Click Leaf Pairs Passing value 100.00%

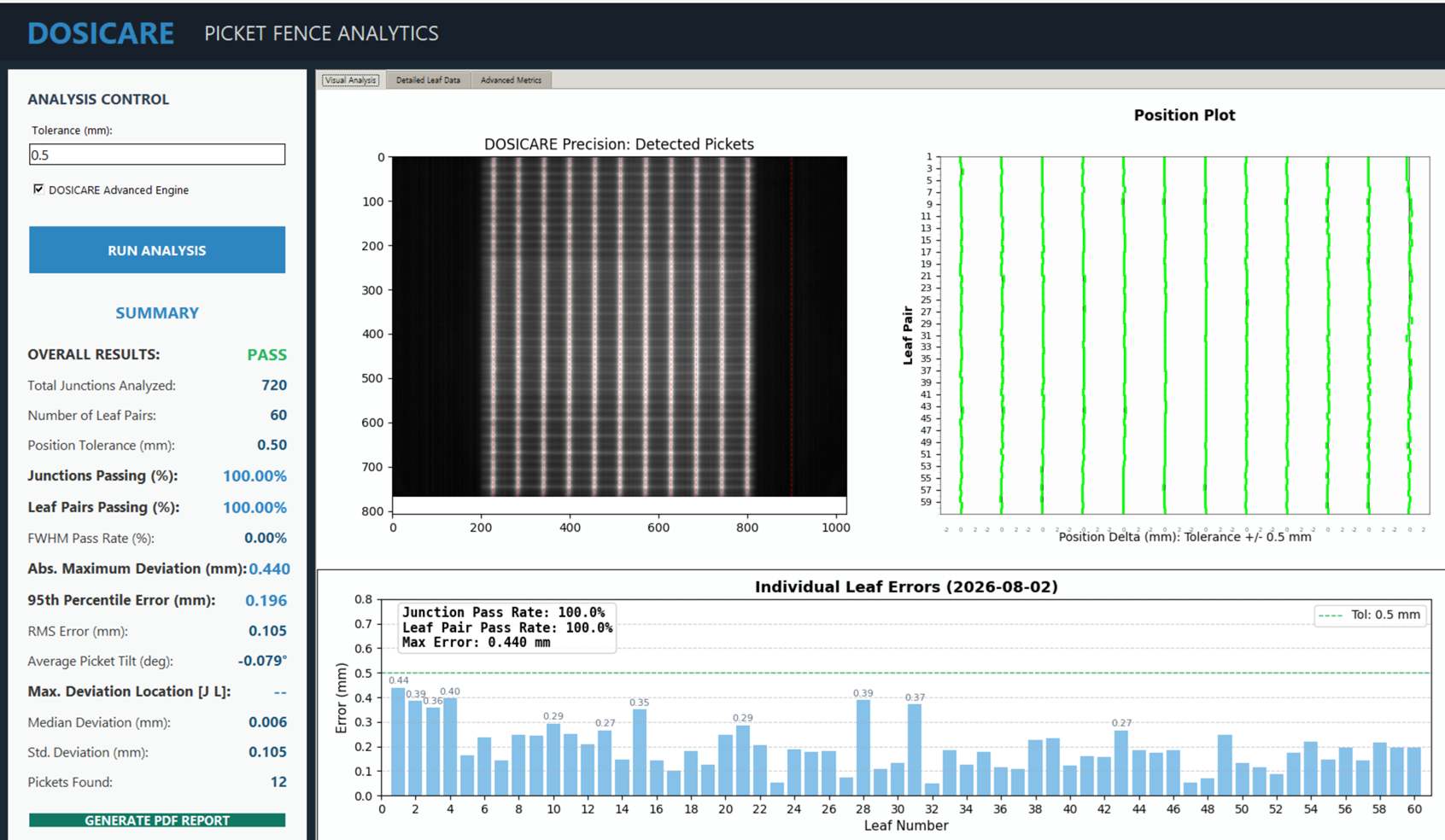[x=254, y=507]
